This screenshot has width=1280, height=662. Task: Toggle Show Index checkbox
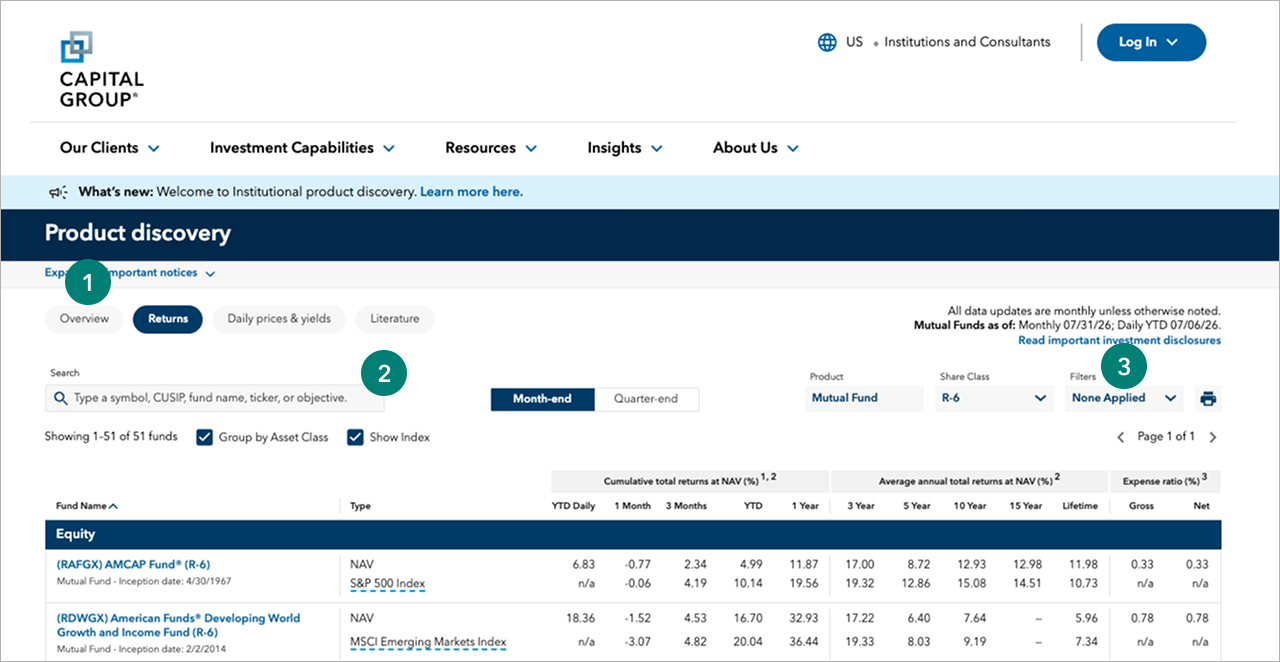click(x=355, y=437)
